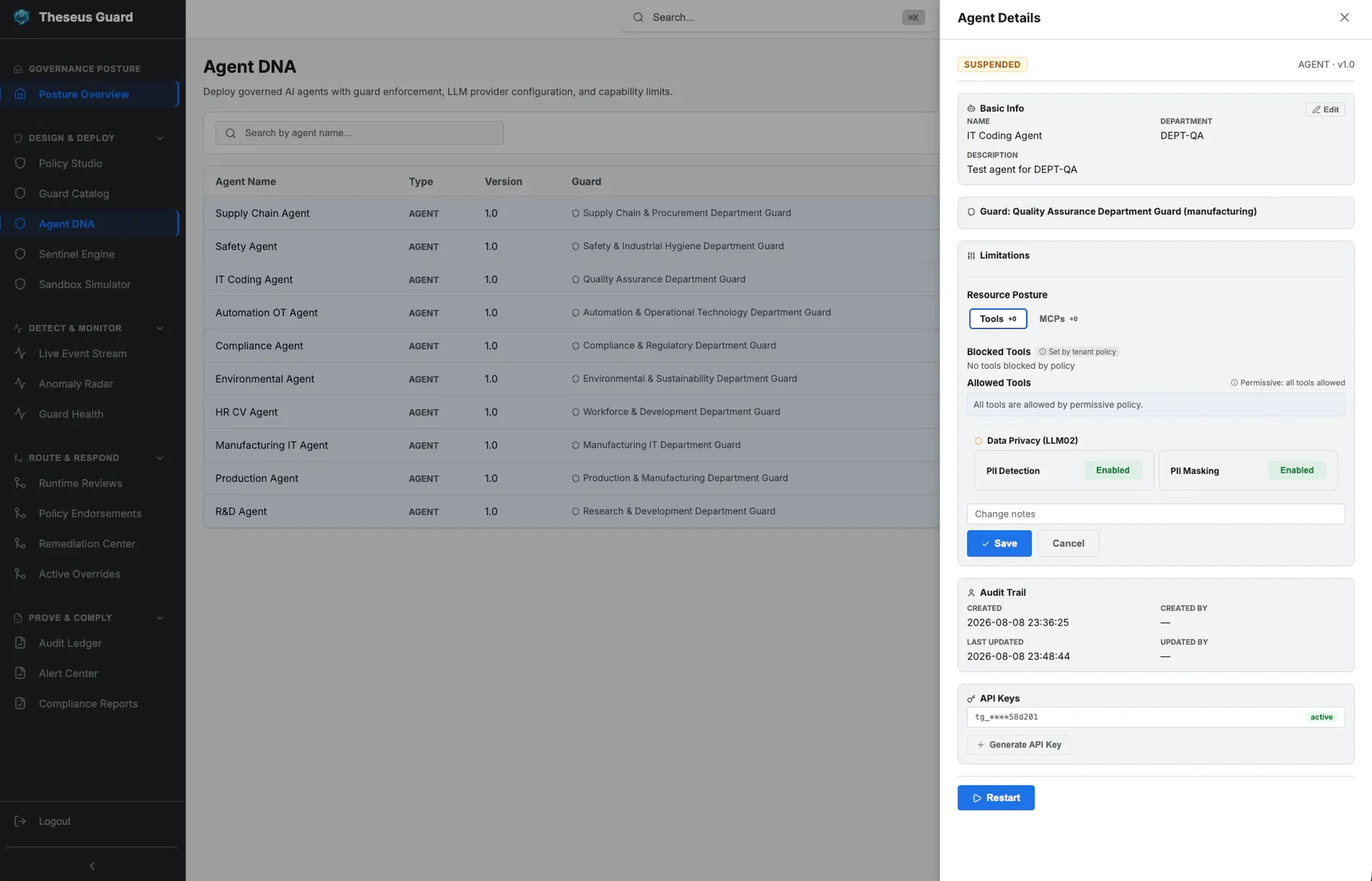Toggle the PII Masking Enabled switch
This screenshot has width=1372, height=881.
point(1297,470)
